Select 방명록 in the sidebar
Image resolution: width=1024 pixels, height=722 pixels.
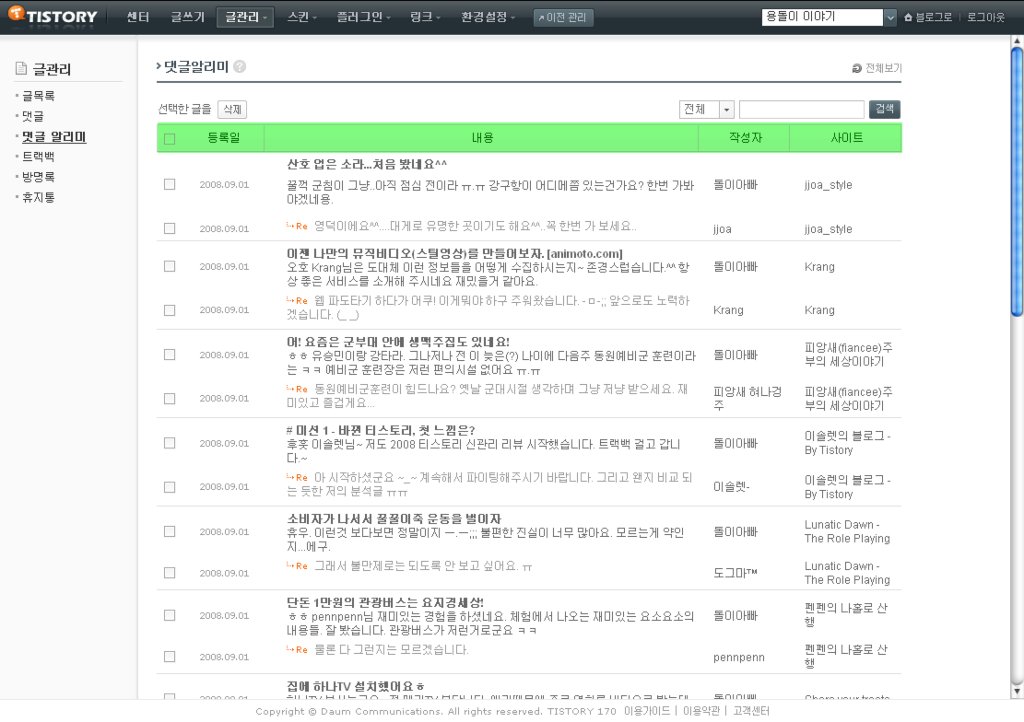click(38, 177)
